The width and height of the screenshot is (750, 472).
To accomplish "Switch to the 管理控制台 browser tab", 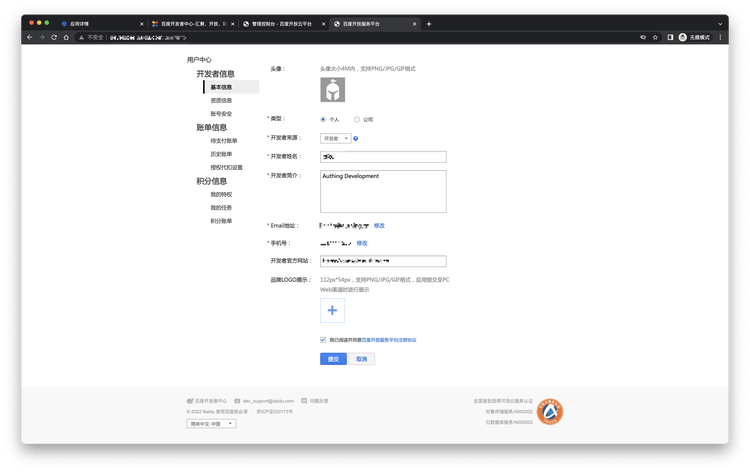I will [281, 23].
